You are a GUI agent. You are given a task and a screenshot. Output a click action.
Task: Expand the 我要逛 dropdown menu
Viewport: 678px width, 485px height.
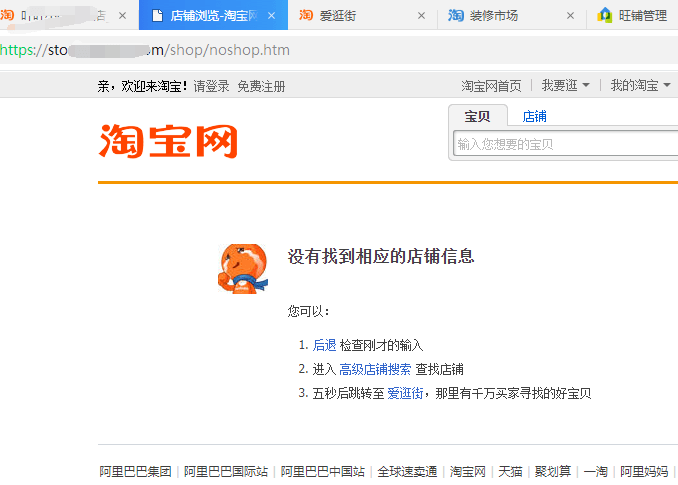566,85
